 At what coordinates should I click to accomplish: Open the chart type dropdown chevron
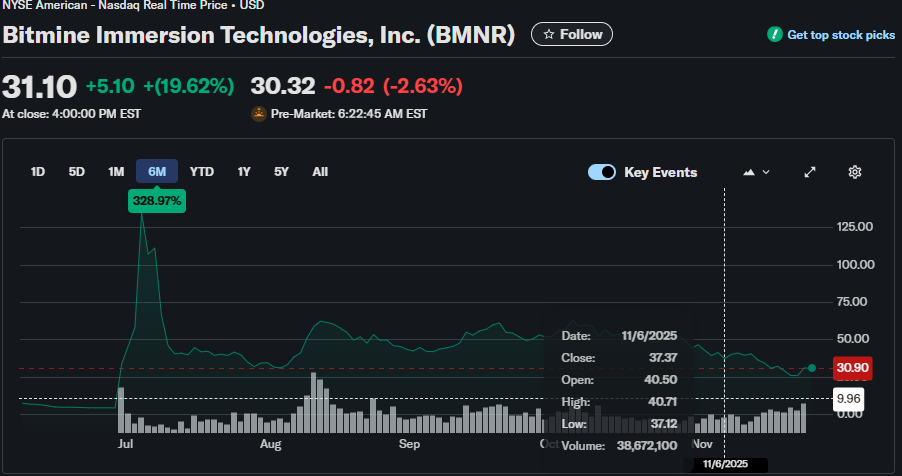tap(766, 172)
